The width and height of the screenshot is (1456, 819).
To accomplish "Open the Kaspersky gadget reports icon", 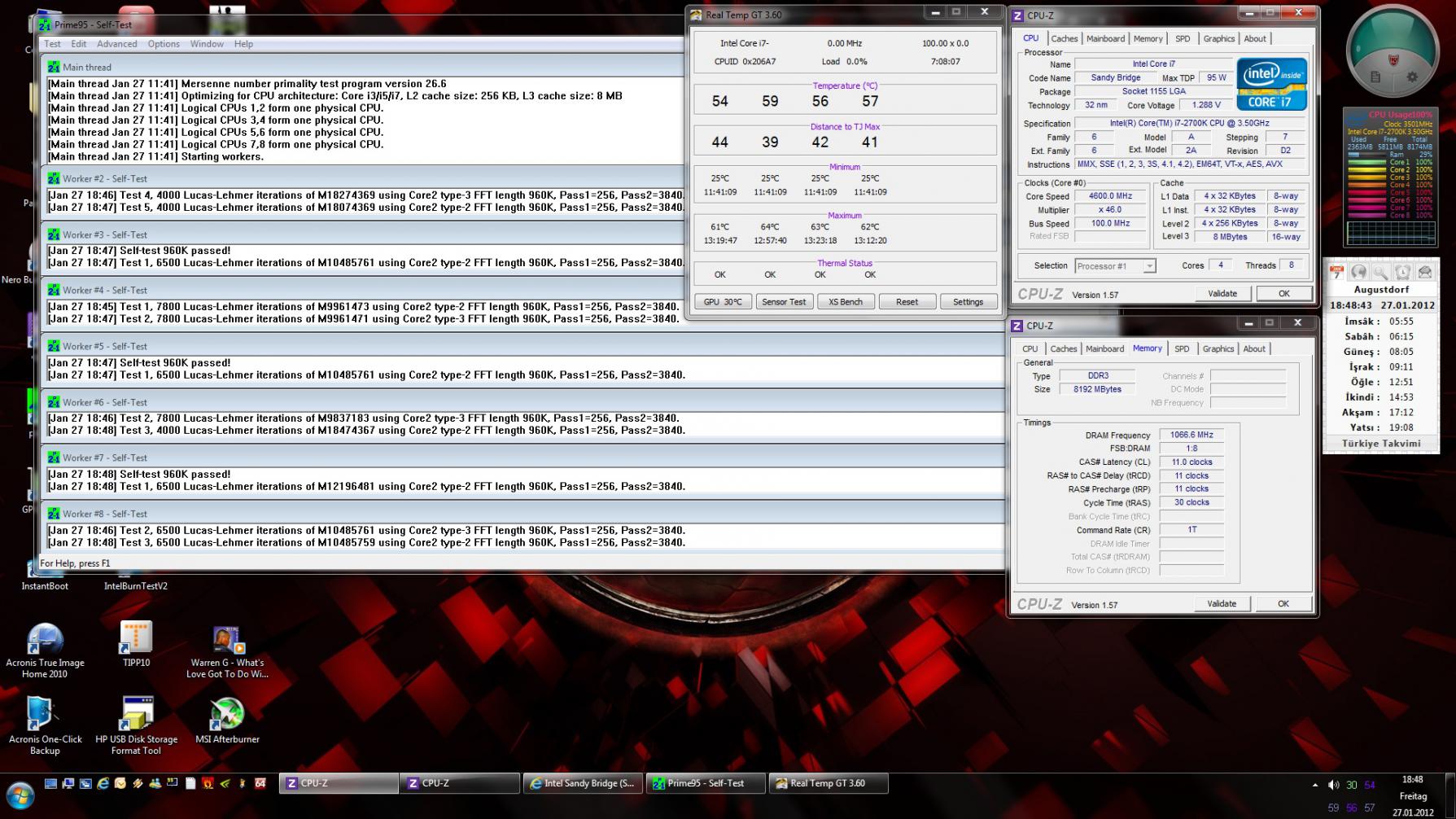I will [1375, 77].
